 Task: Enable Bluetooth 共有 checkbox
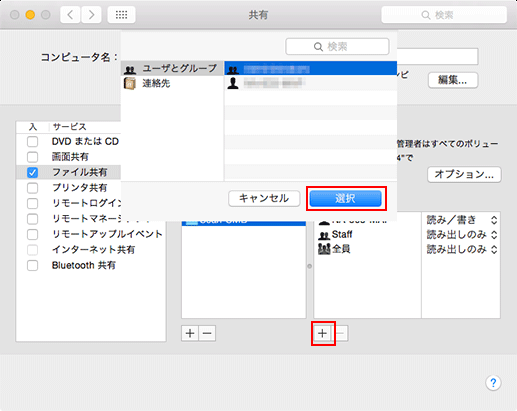pos(32,265)
